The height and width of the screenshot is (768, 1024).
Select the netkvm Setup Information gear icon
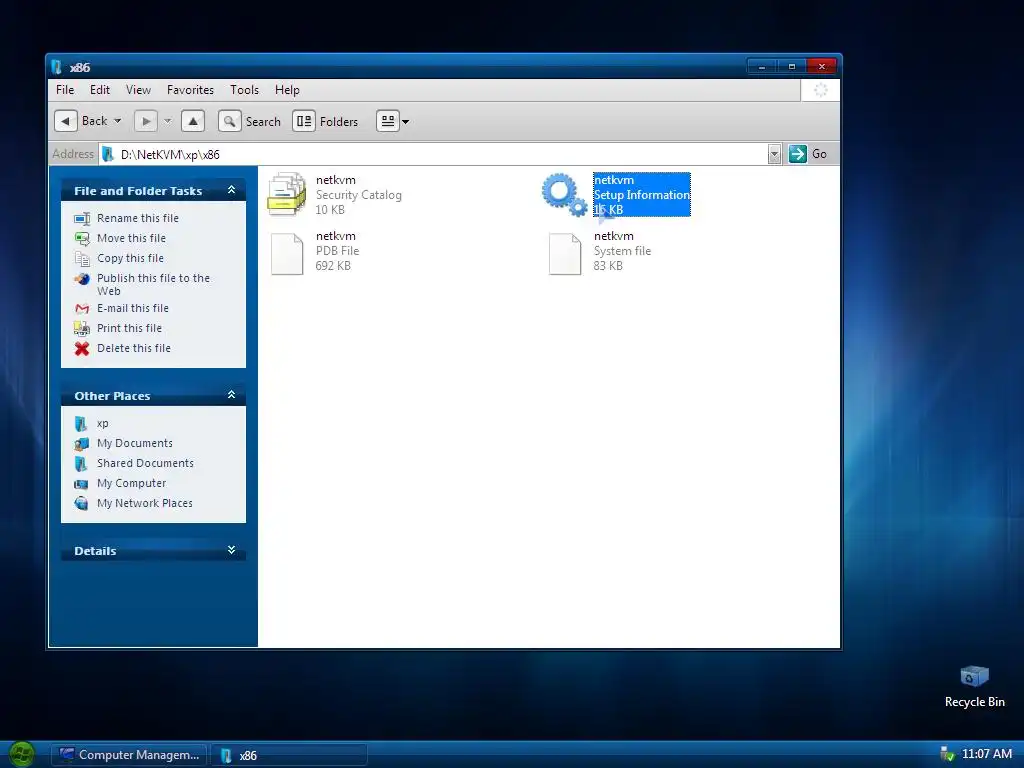click(565, 194)
